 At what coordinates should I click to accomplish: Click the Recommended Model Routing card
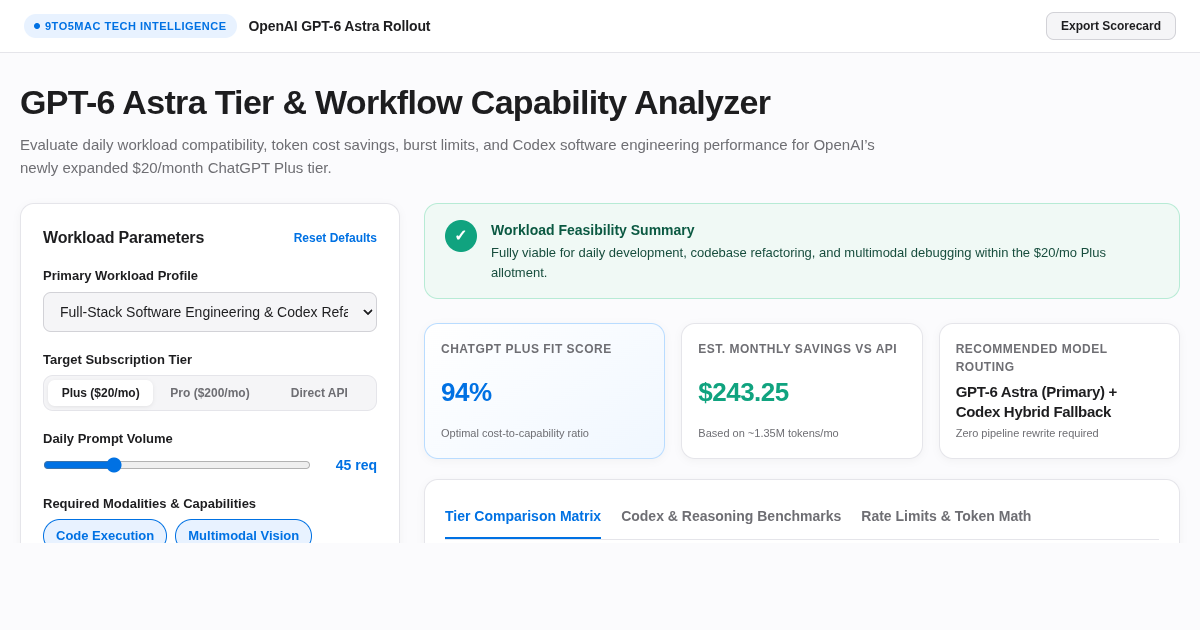click(1059, 391)
